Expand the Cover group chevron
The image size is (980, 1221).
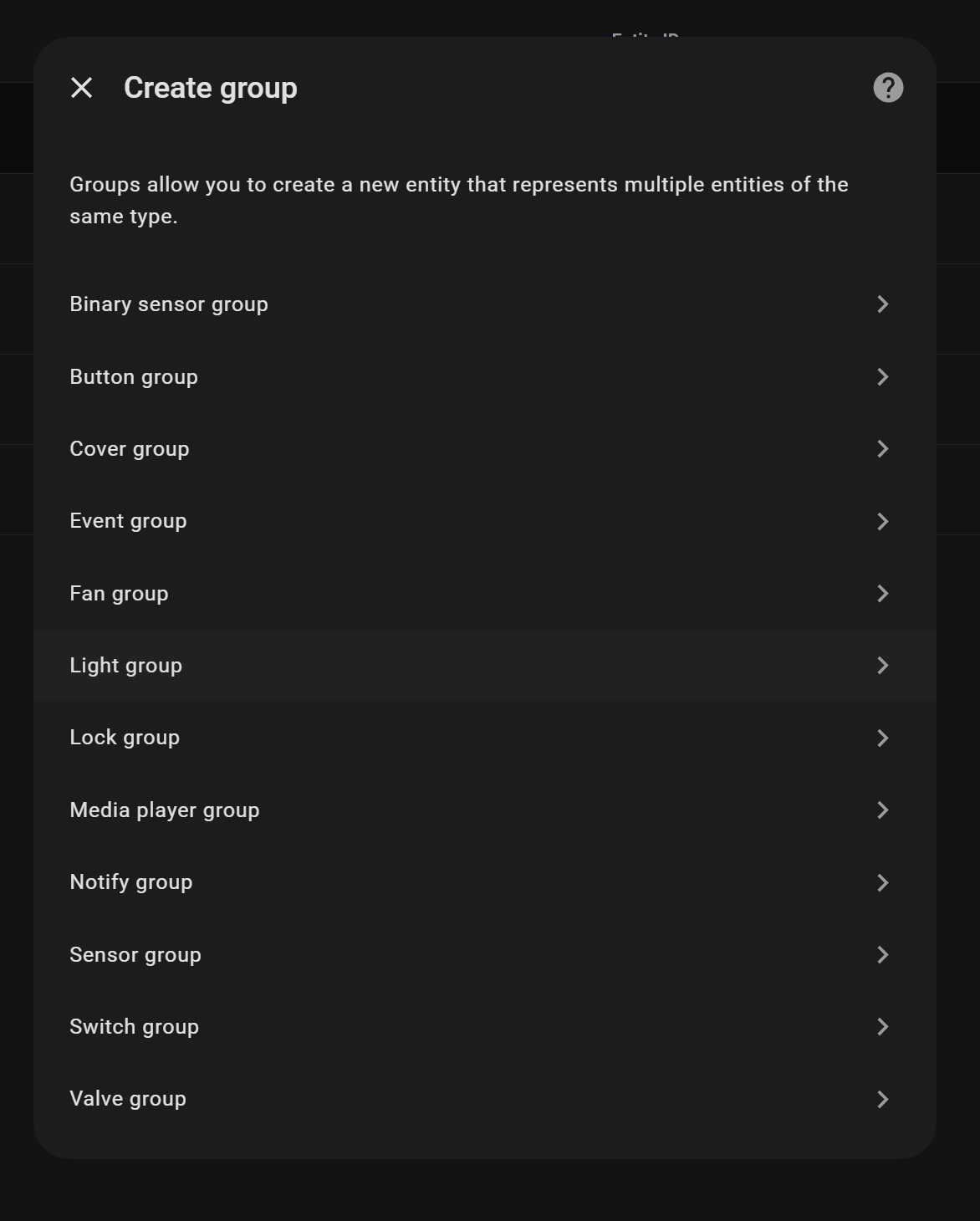pos(882,449)
